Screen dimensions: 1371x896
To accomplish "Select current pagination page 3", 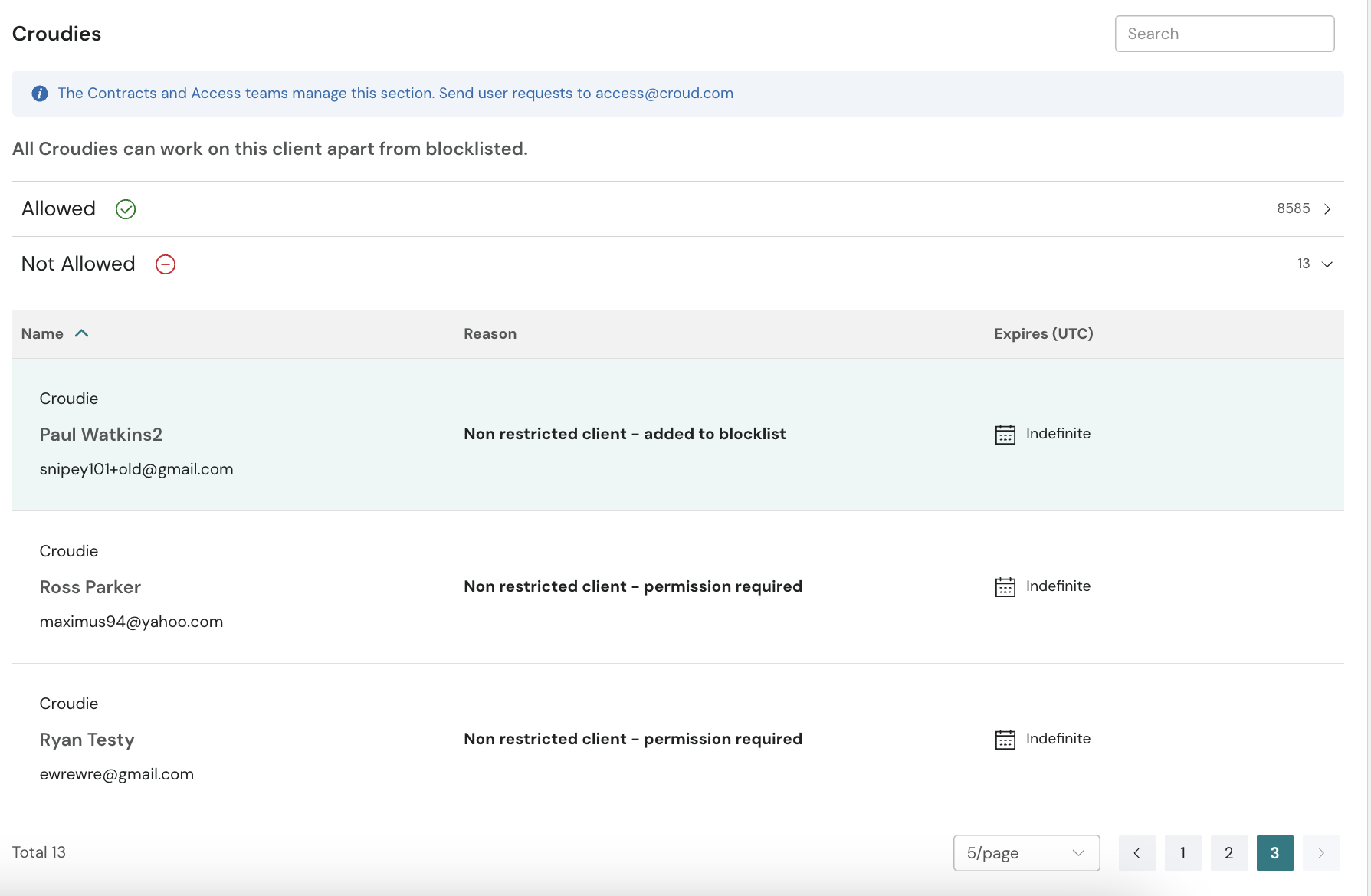I will 1274,853.
